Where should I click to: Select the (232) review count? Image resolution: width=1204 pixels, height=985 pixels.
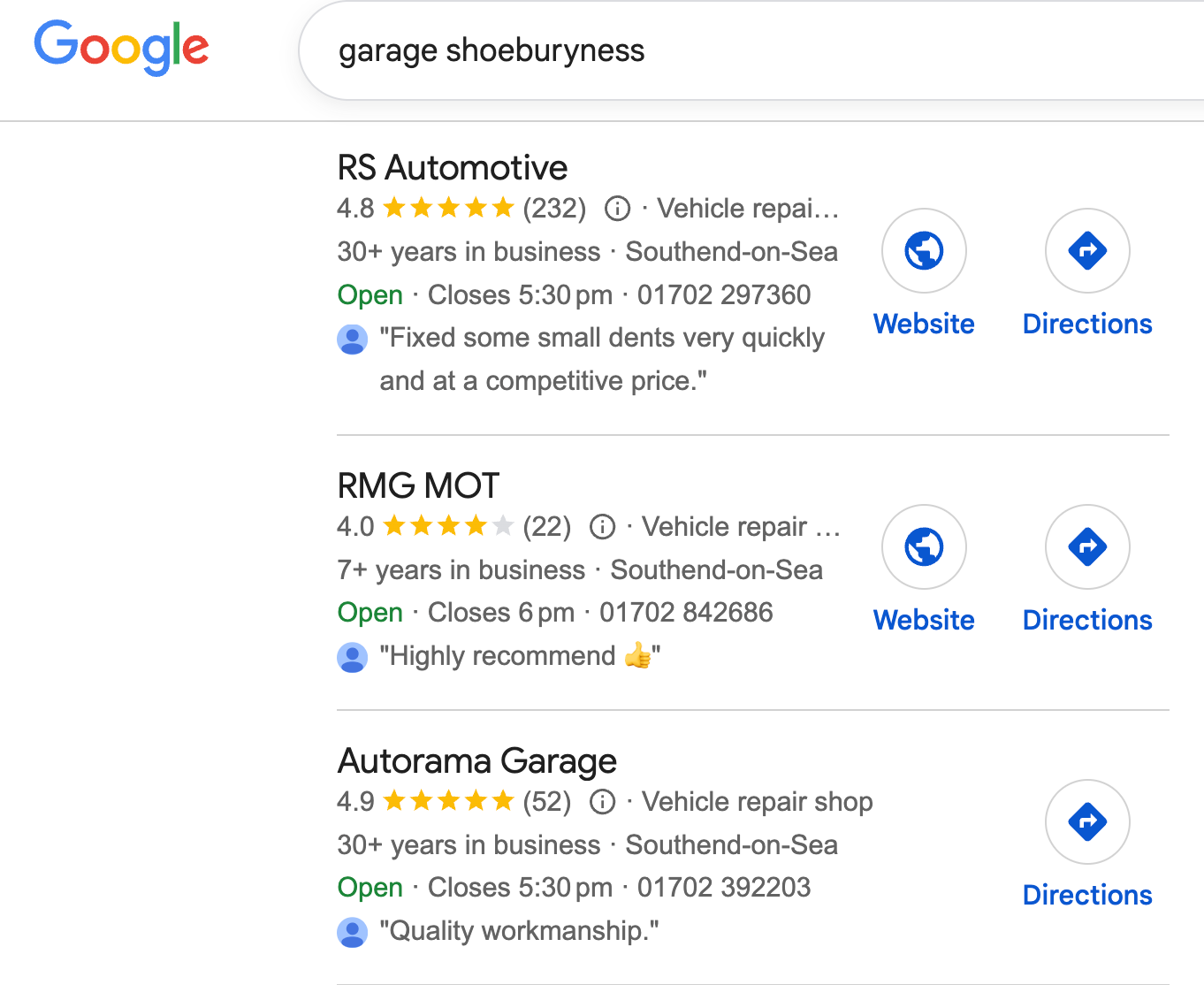[554, 208]
